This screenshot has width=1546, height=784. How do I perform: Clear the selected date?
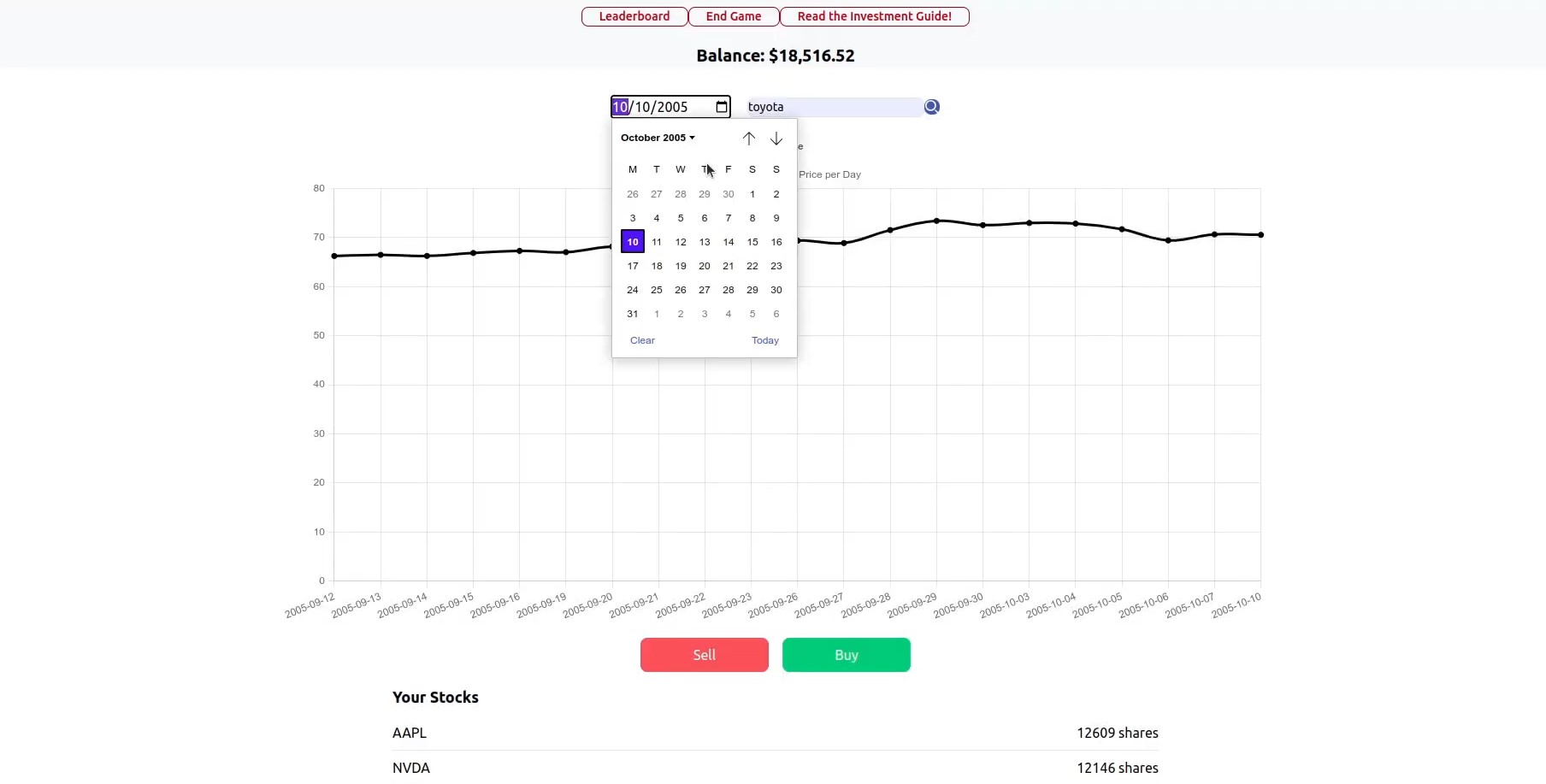(x=642, y=340)
